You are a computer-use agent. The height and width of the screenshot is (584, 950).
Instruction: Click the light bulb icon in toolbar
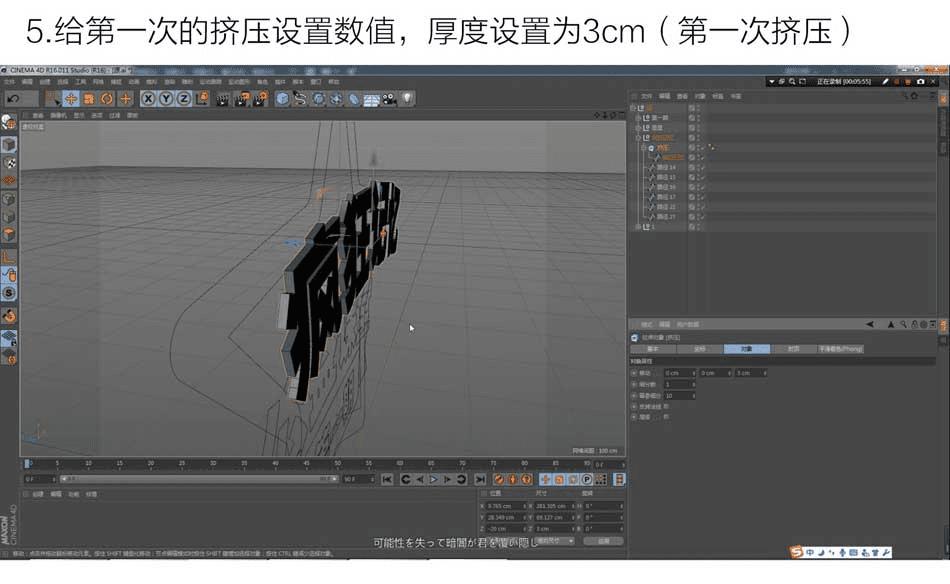coord(407,98)
